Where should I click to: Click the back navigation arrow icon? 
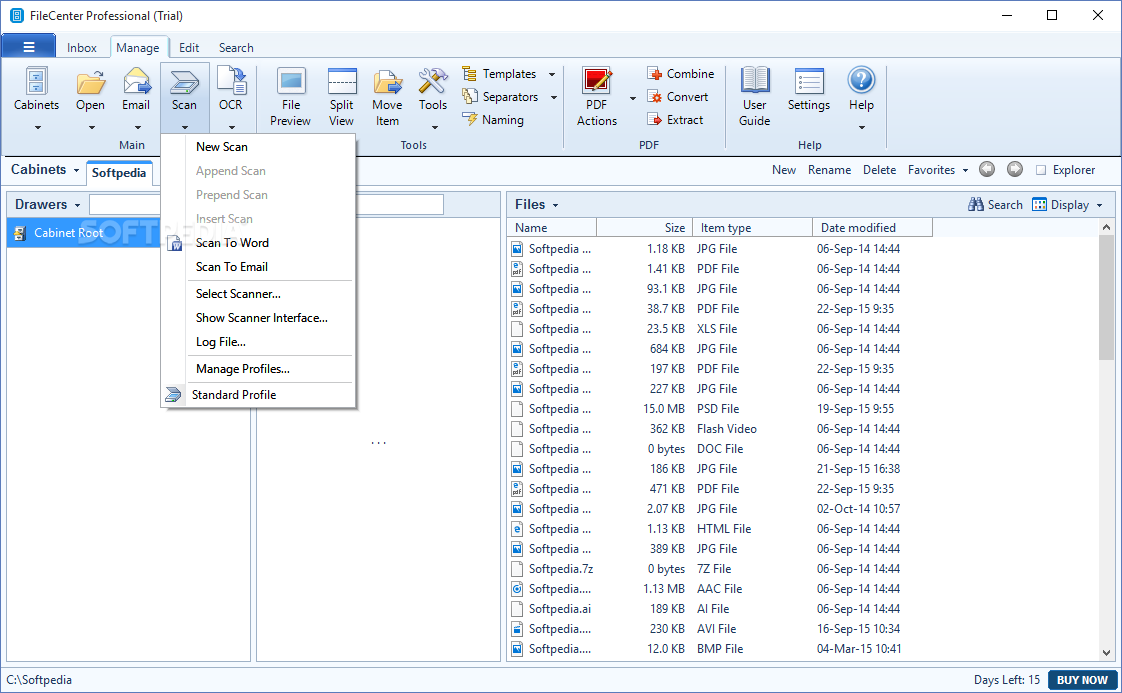987,170
